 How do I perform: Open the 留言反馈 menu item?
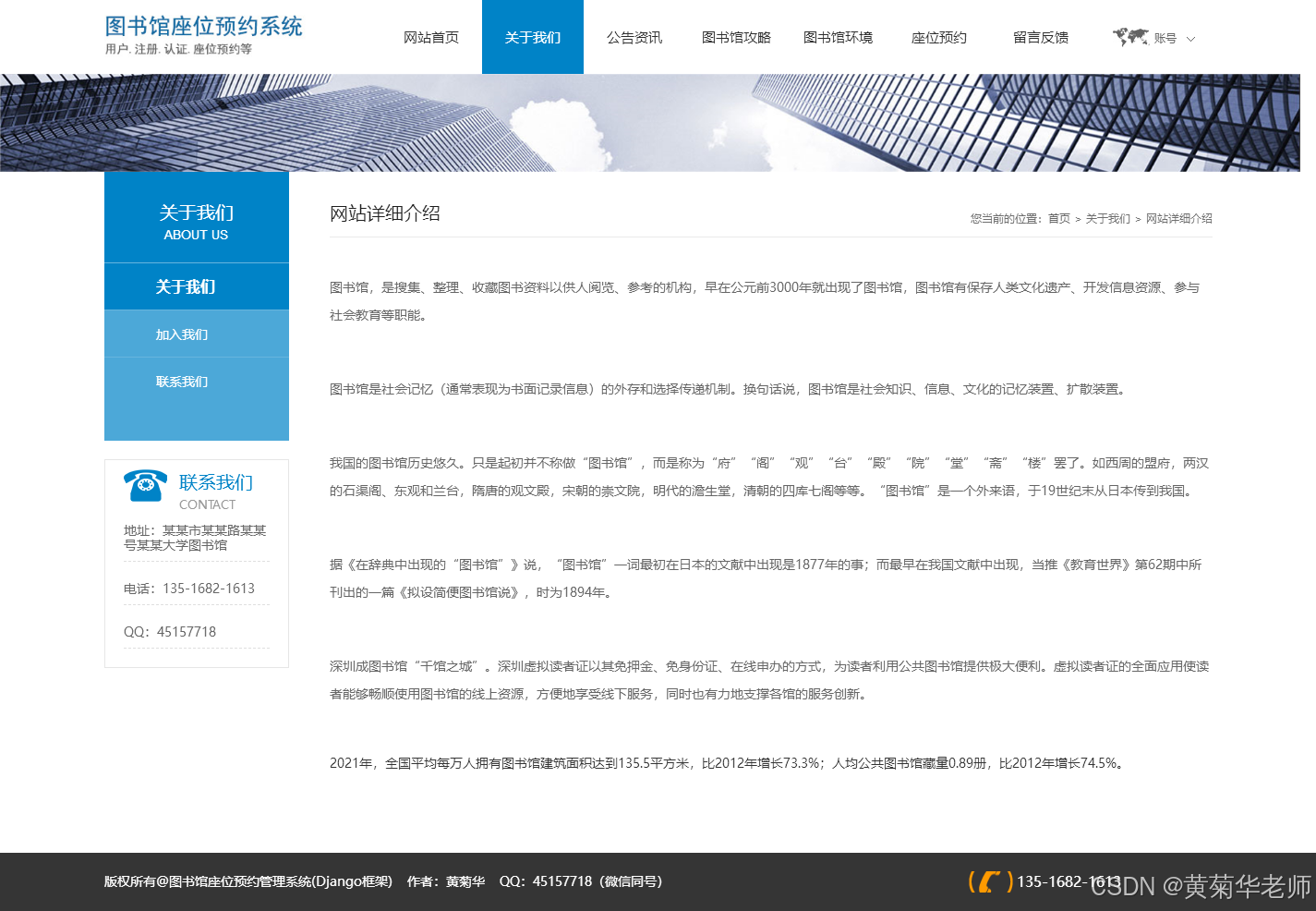coord(1041,38)
